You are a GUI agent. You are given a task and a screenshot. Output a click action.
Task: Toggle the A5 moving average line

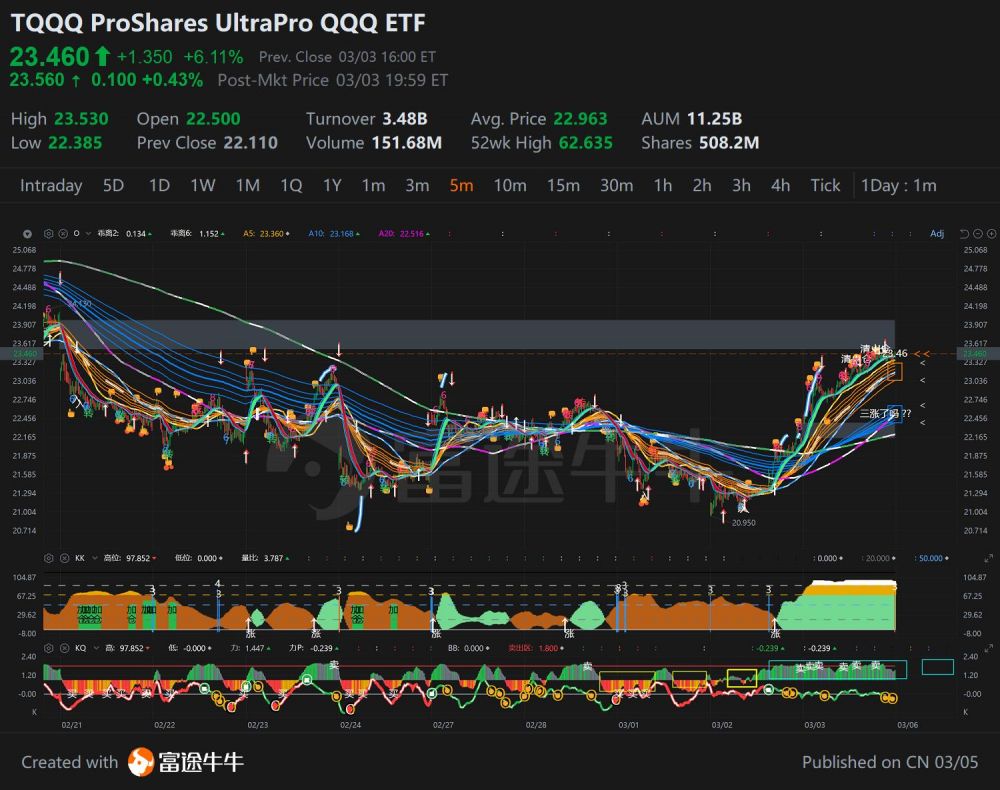click(264, 233)
